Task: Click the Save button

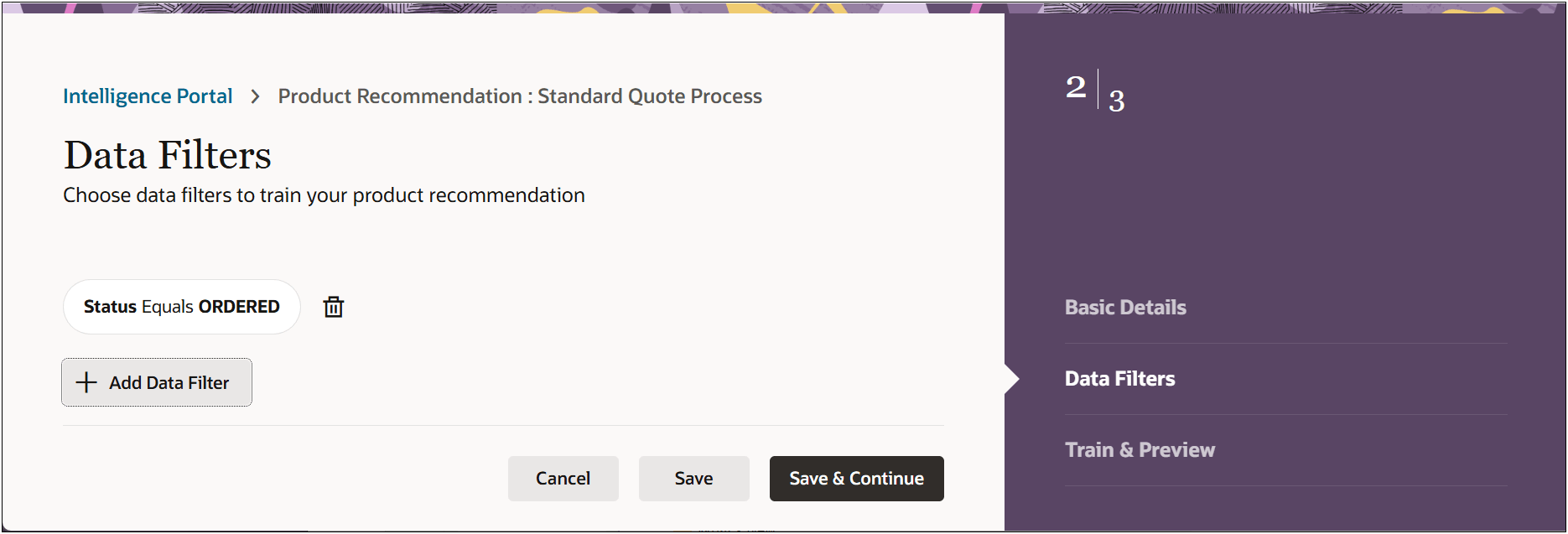Action: pyautogui.click(x=694, y=479)
